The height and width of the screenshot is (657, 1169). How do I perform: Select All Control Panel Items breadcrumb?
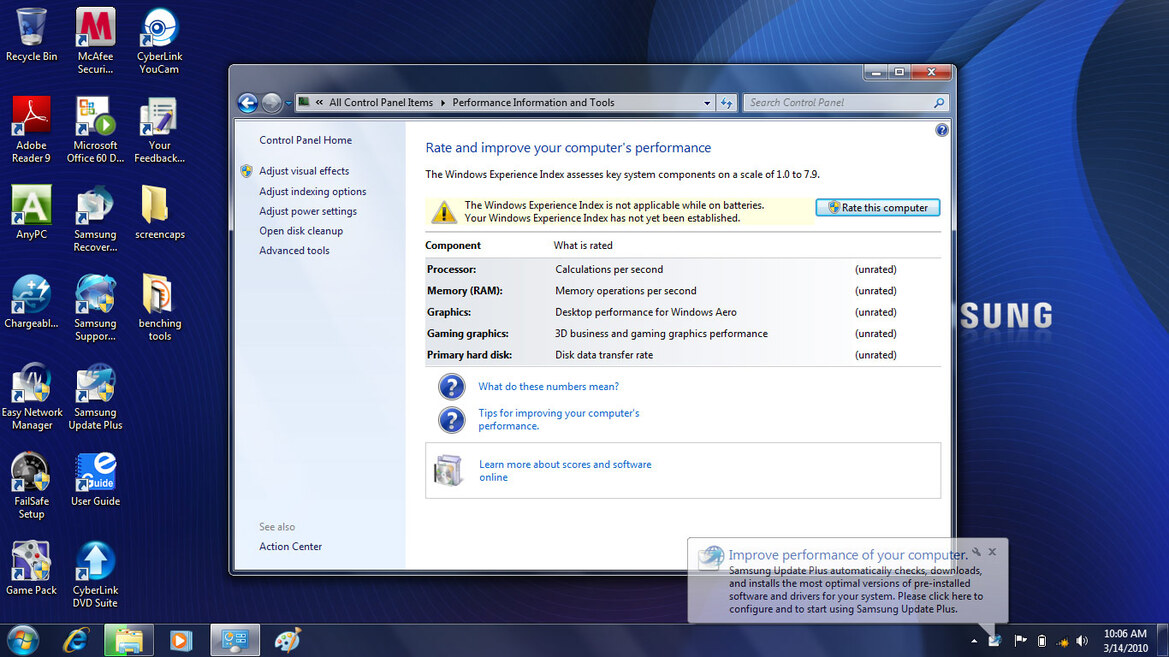click(x=381, y=103)
